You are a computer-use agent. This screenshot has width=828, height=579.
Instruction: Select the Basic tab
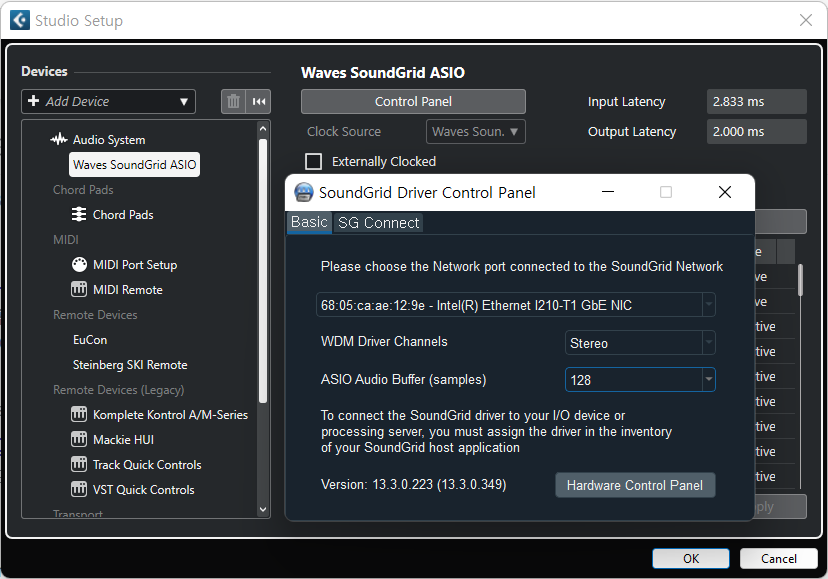[309, 222]
